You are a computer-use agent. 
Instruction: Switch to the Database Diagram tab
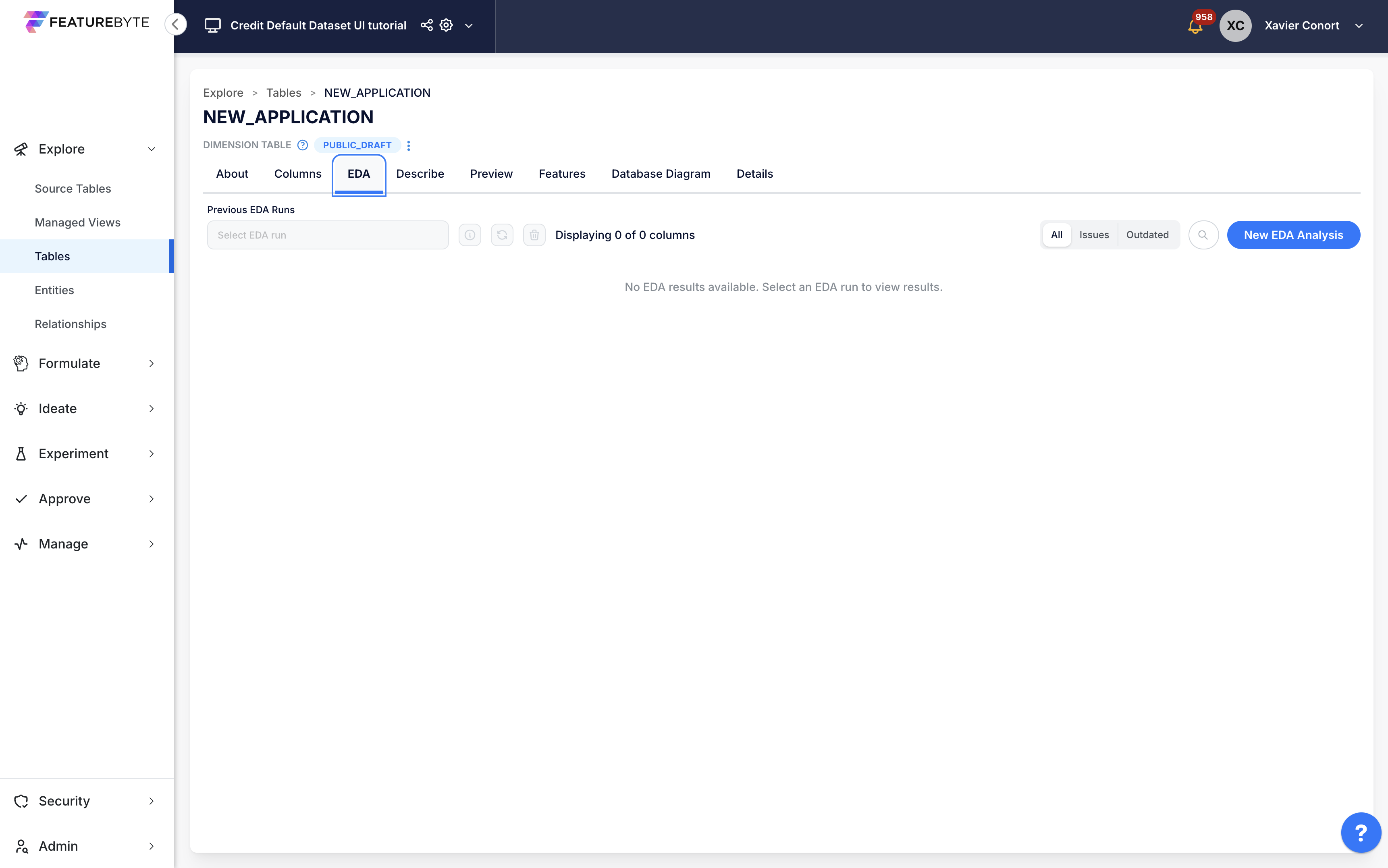661,174
